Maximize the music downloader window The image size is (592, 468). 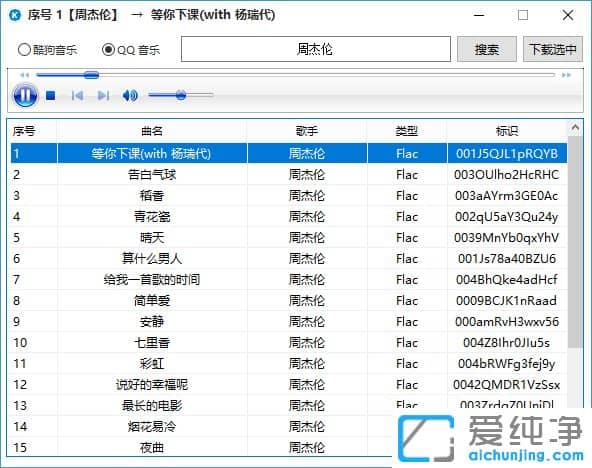523,15
